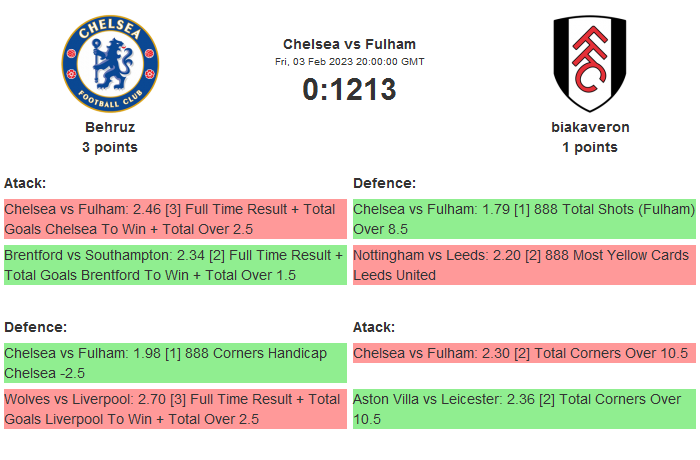Image resolution: width=700 pixels, height=460 pixels.
Task: Click the Chelsea vs Fulham match title
Action: (x=349, y=44)
